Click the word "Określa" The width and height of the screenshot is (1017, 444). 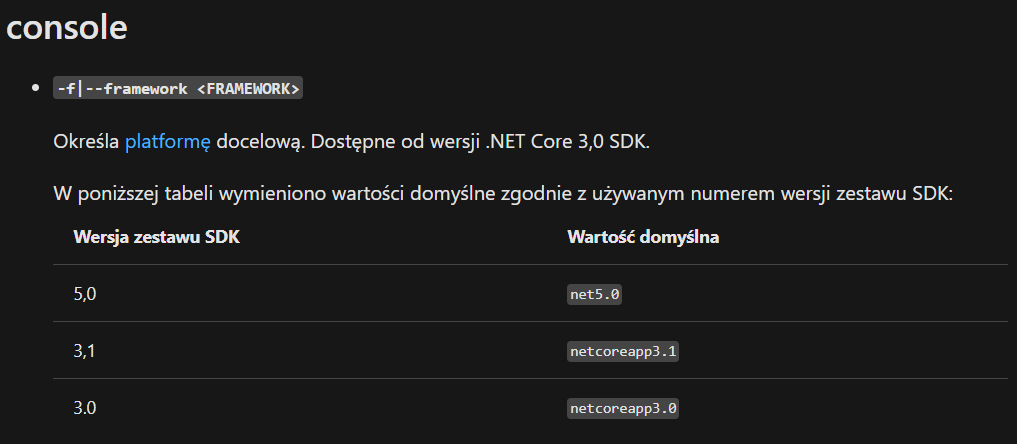[86, 142]
